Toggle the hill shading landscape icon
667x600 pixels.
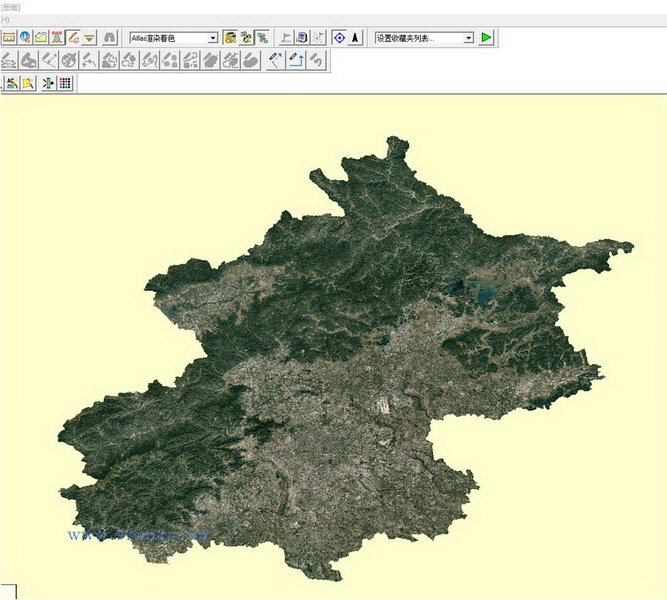tap(230, 38)
